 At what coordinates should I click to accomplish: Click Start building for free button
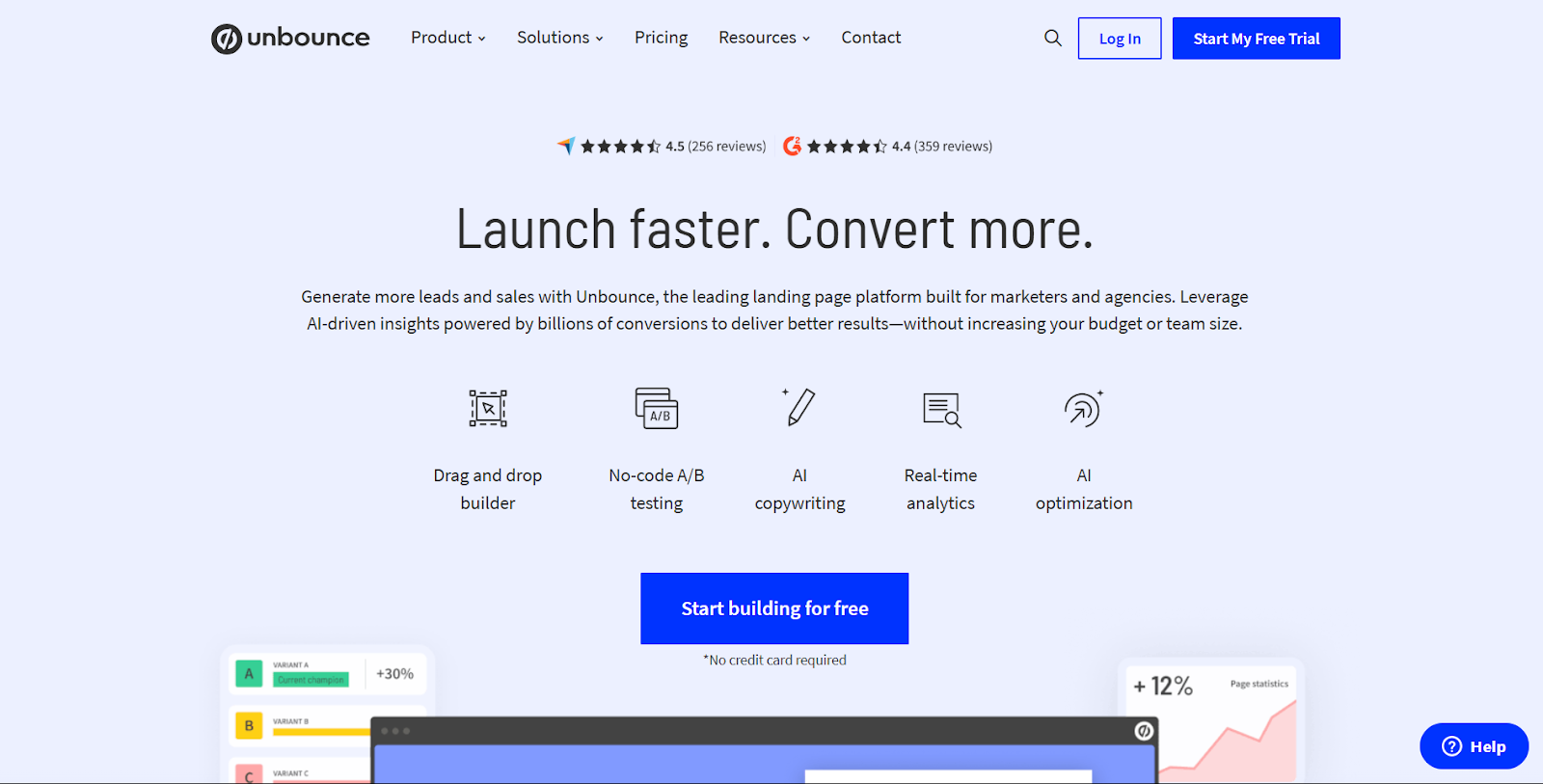point(774,608)
